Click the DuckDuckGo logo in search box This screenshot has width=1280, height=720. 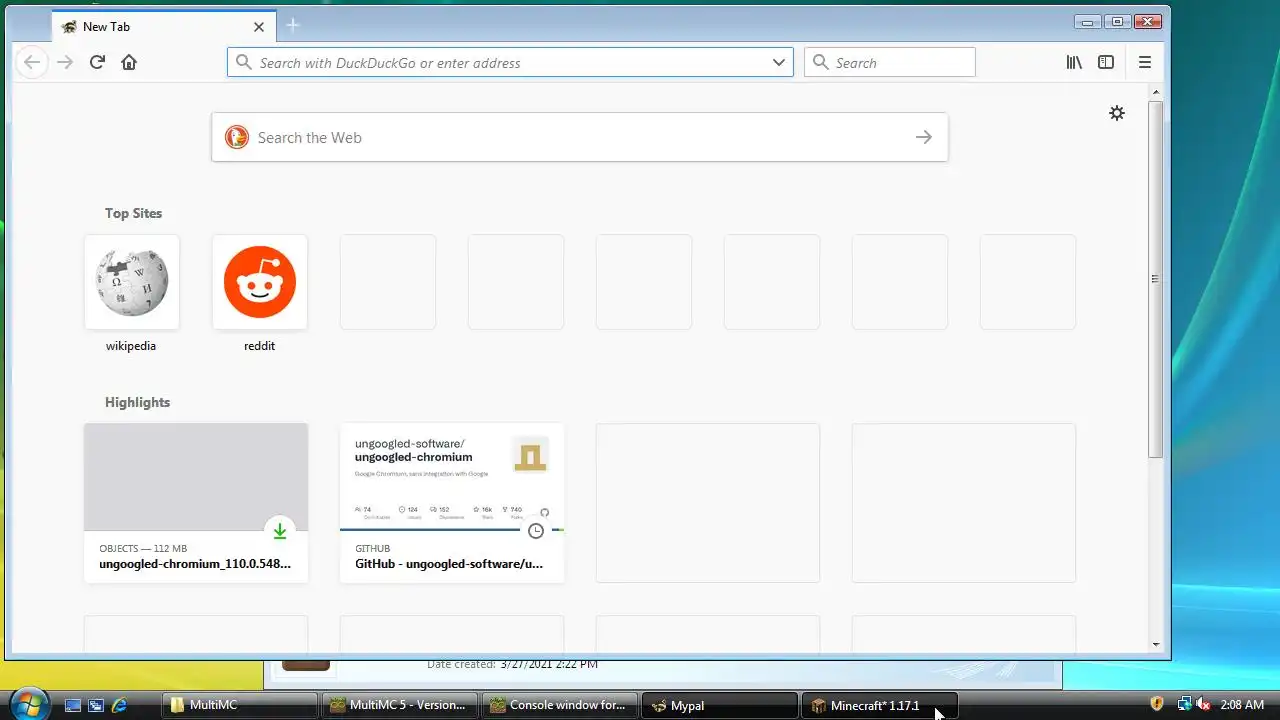click(x=236, y=137)
